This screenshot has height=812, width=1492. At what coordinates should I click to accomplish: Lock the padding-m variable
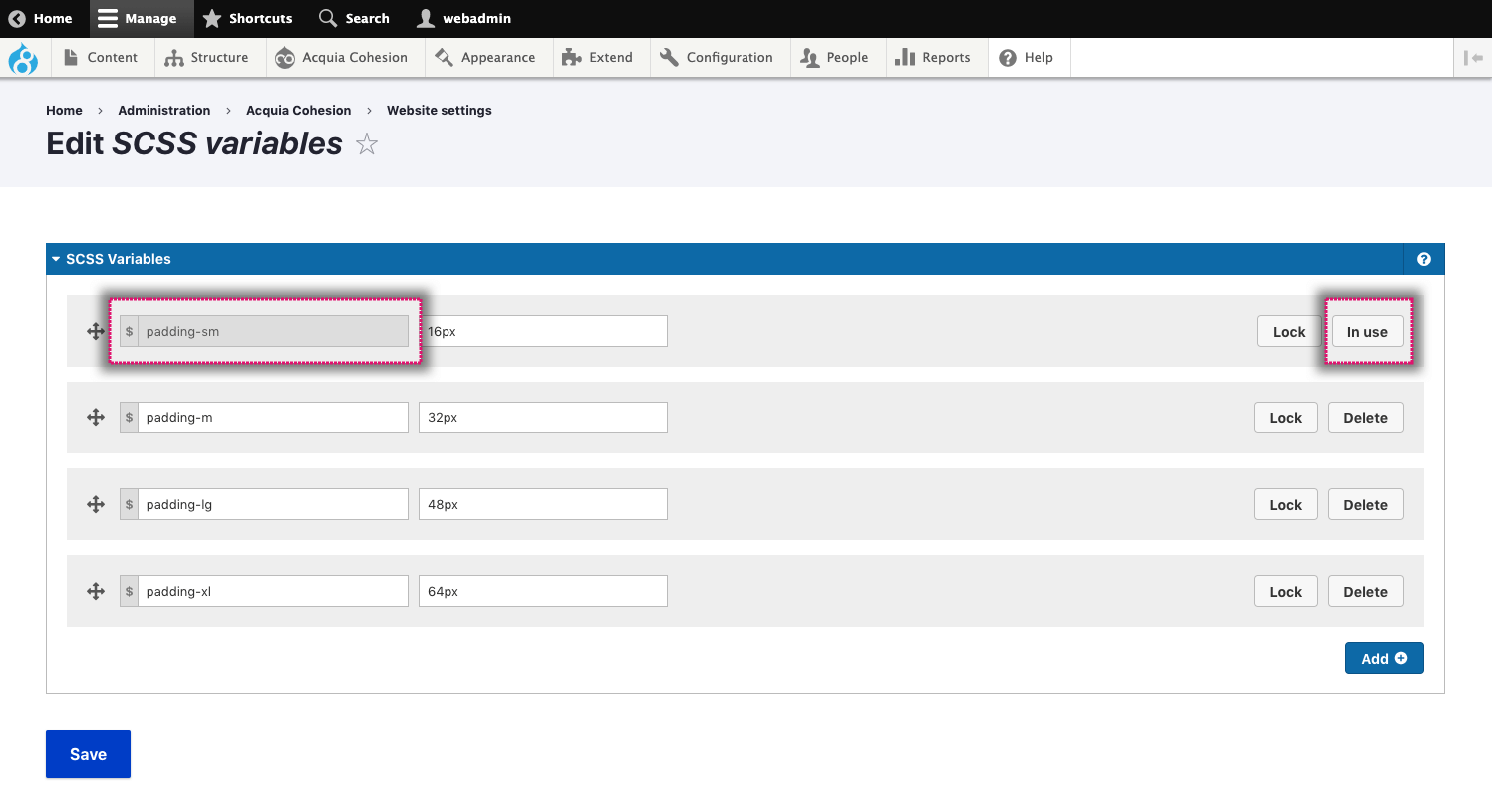point(1286,418)
